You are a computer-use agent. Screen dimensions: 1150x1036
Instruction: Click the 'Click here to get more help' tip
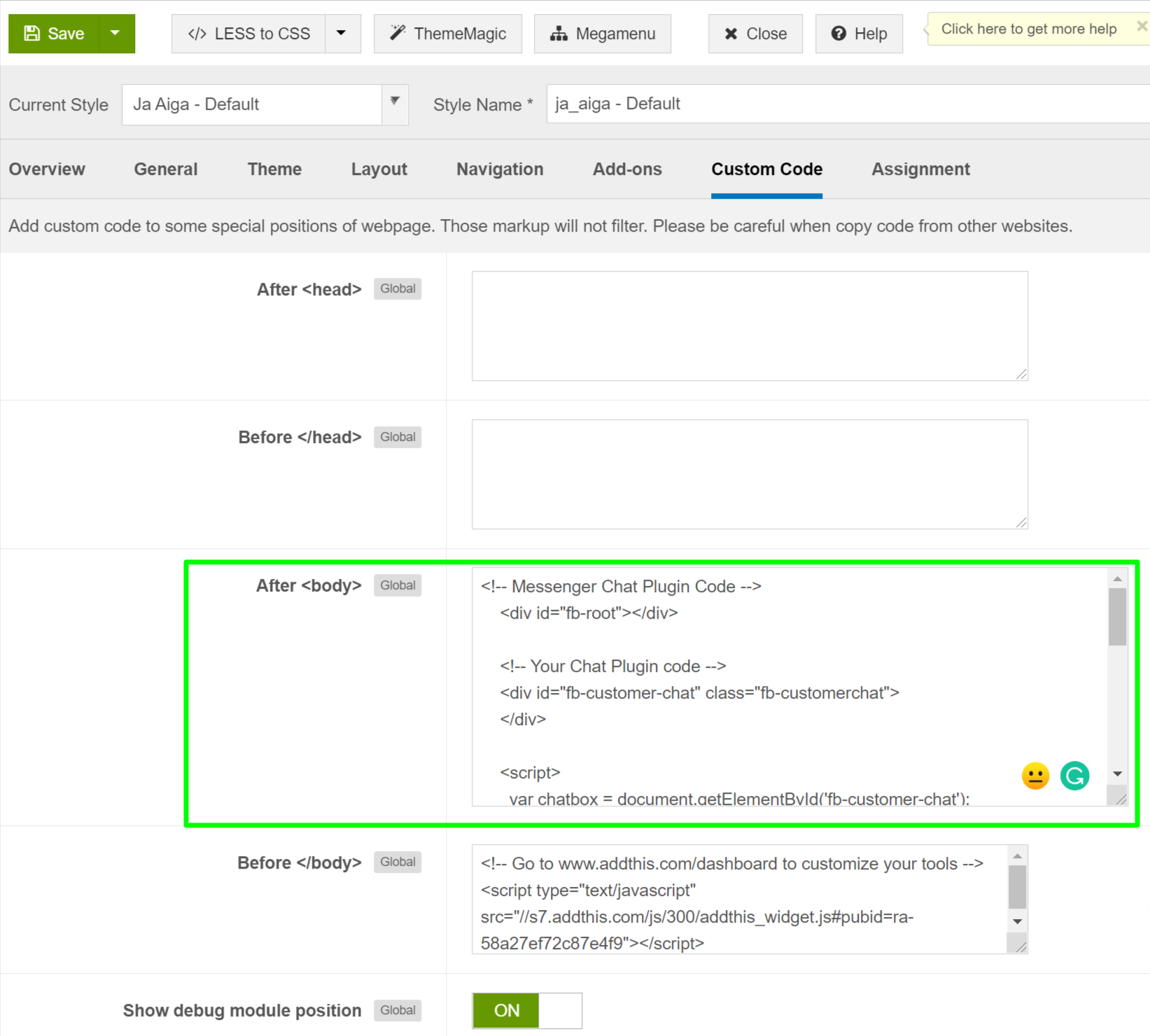(x=1028, y=29)
